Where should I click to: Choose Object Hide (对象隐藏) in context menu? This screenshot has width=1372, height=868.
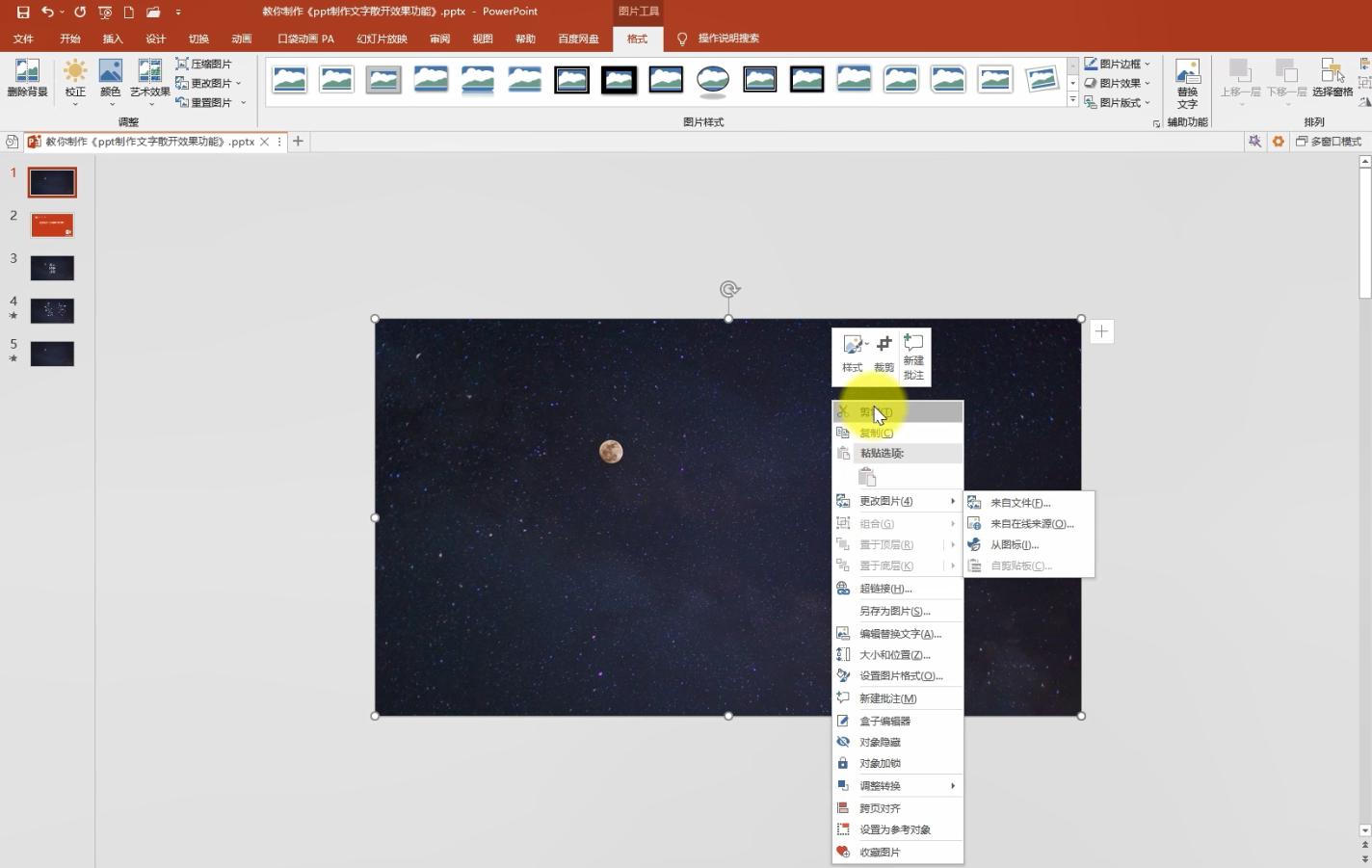[x=879, y=742]
